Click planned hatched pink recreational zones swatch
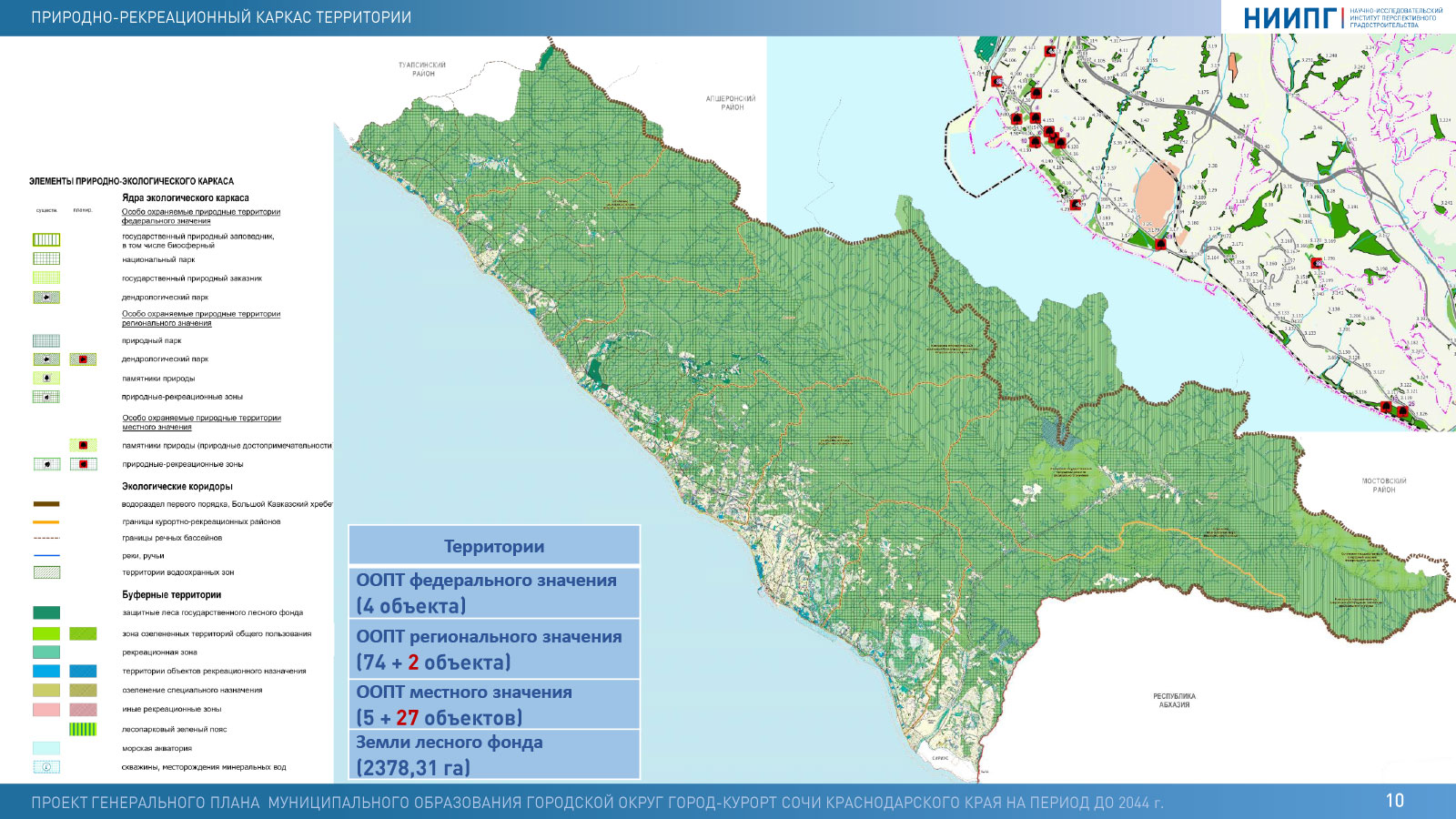This screenshot has height=819, width=1456. click(x=83, y=710)
